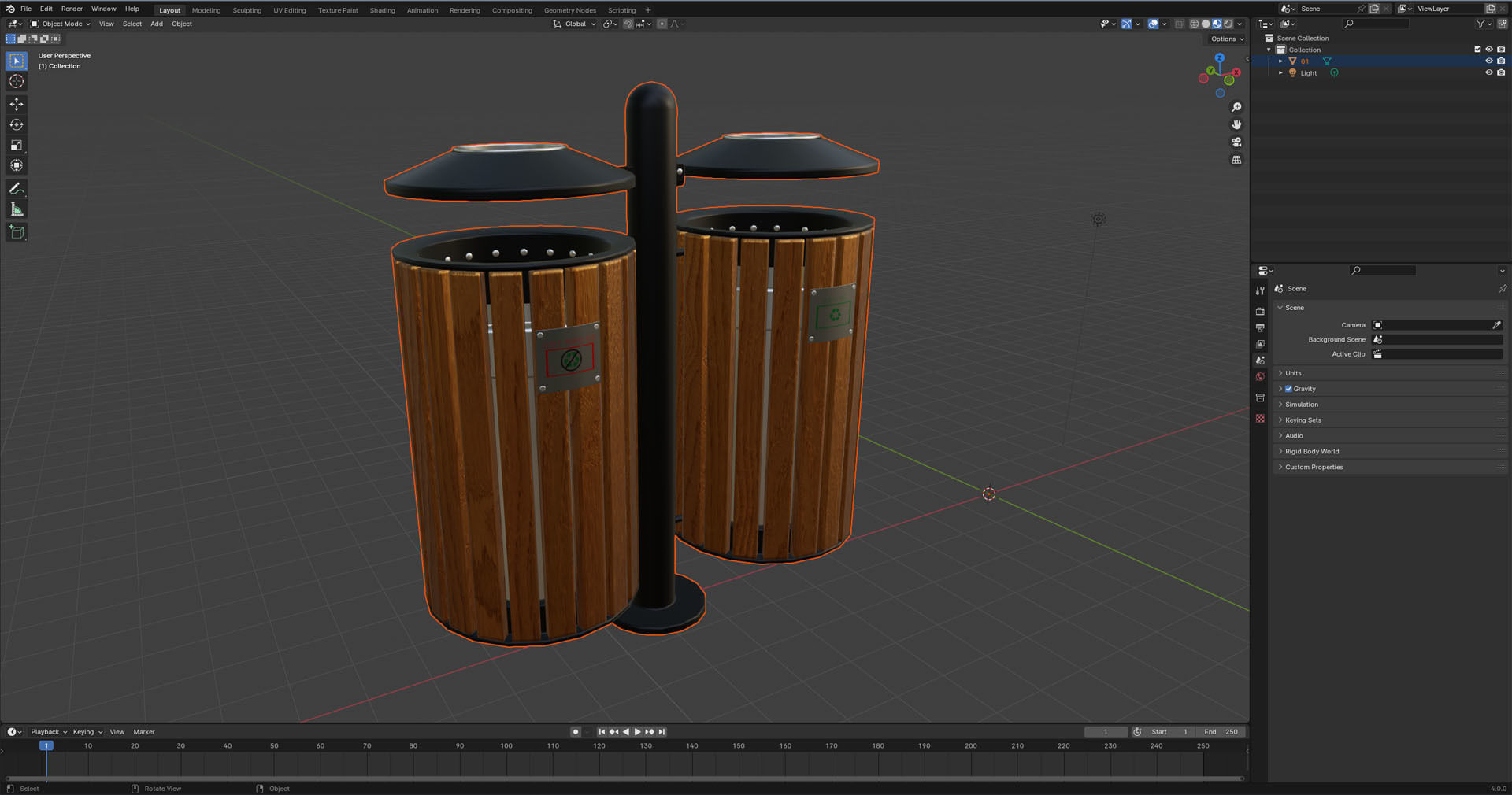
Task: Expand the Keying Sets panel
Action: [1303, 420]
